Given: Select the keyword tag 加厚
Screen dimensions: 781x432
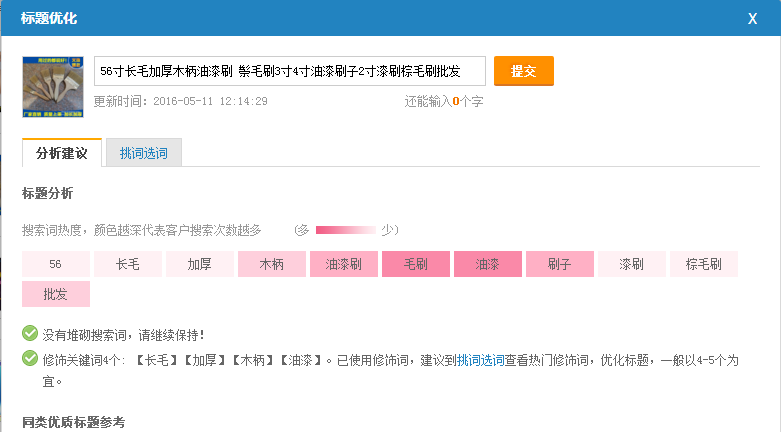Looking at the screenshot, I should [x=199, y=265].
